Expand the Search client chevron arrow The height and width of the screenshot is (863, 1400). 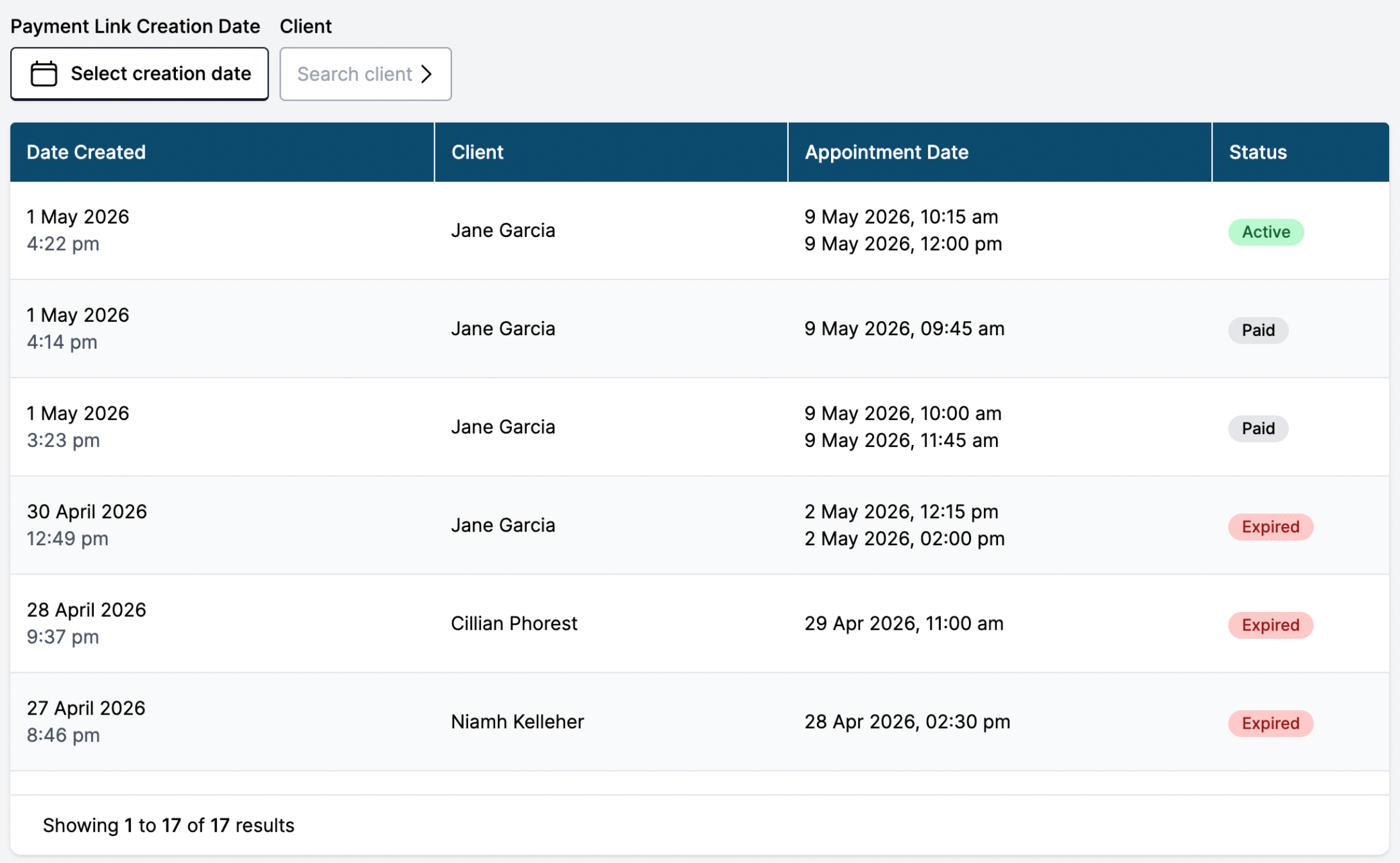(x=427, y=74)
